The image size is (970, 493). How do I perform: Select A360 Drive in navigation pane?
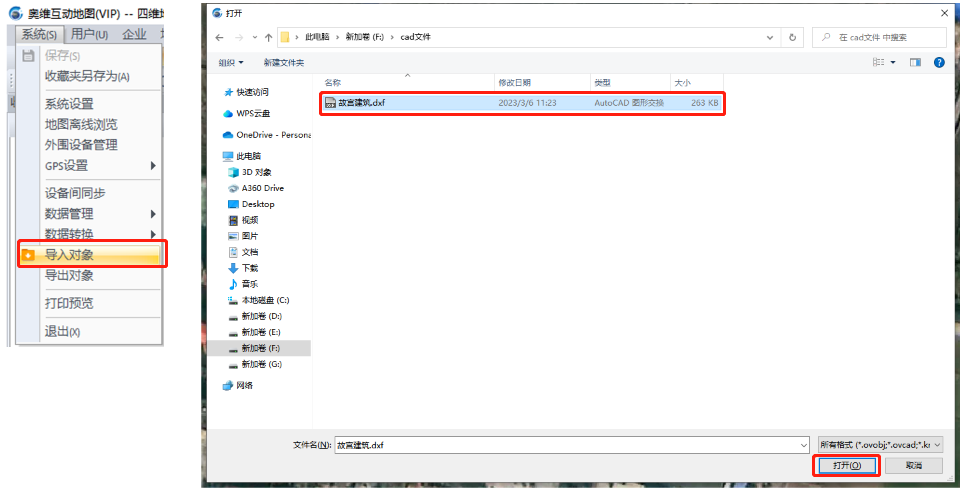tap(262, 188)
